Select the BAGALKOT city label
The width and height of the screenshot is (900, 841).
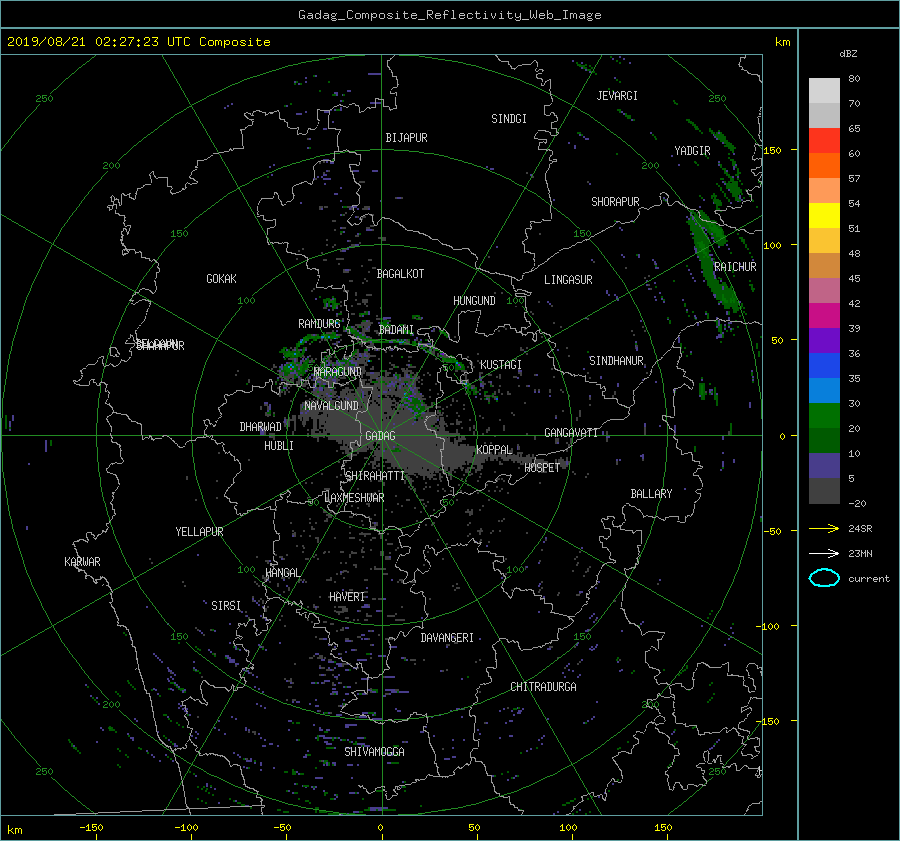pyautogui.click(x=400, y=274)
